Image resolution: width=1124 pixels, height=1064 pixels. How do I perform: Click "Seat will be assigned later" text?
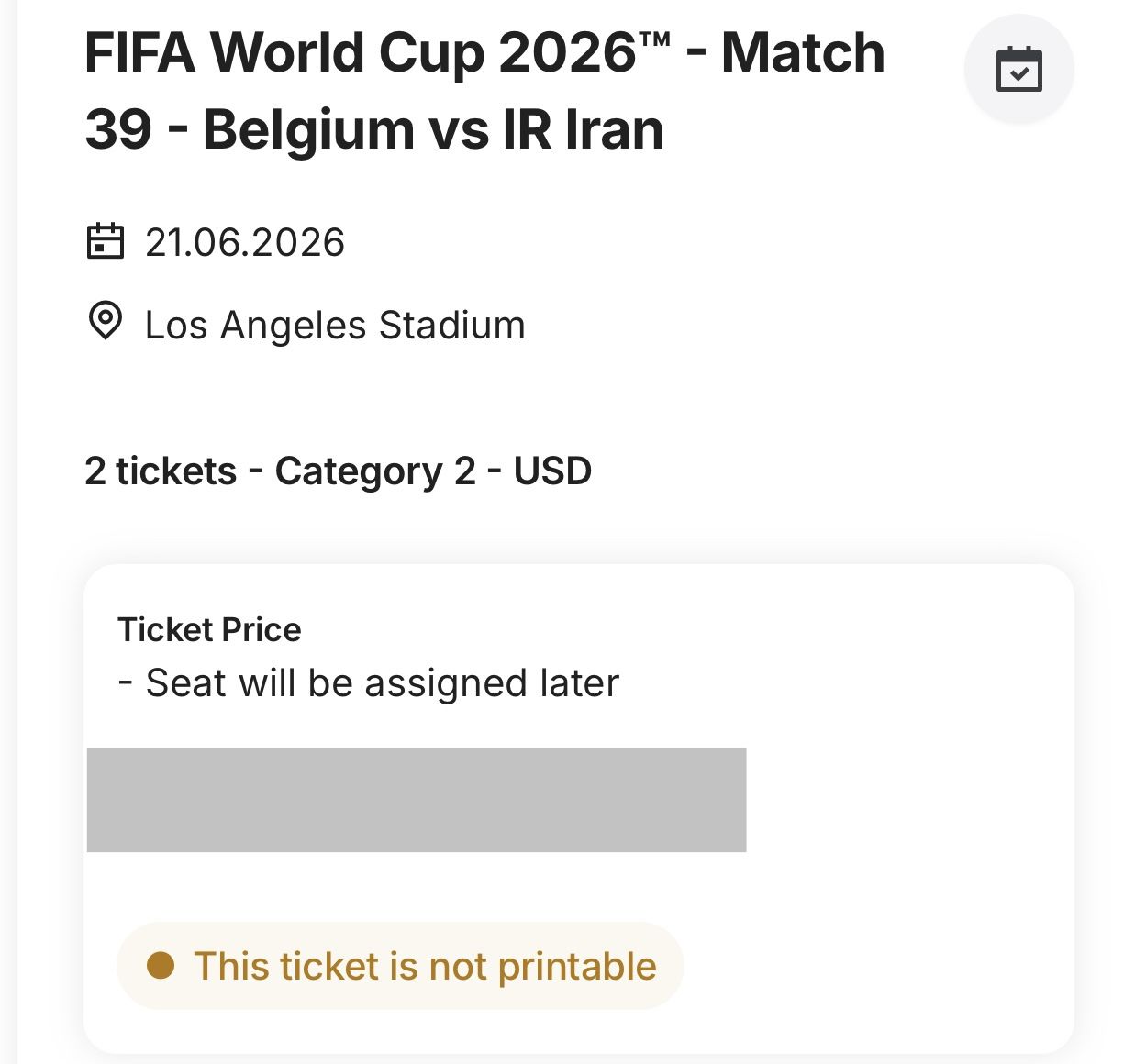pyautogui.click(x=382, y=683)
